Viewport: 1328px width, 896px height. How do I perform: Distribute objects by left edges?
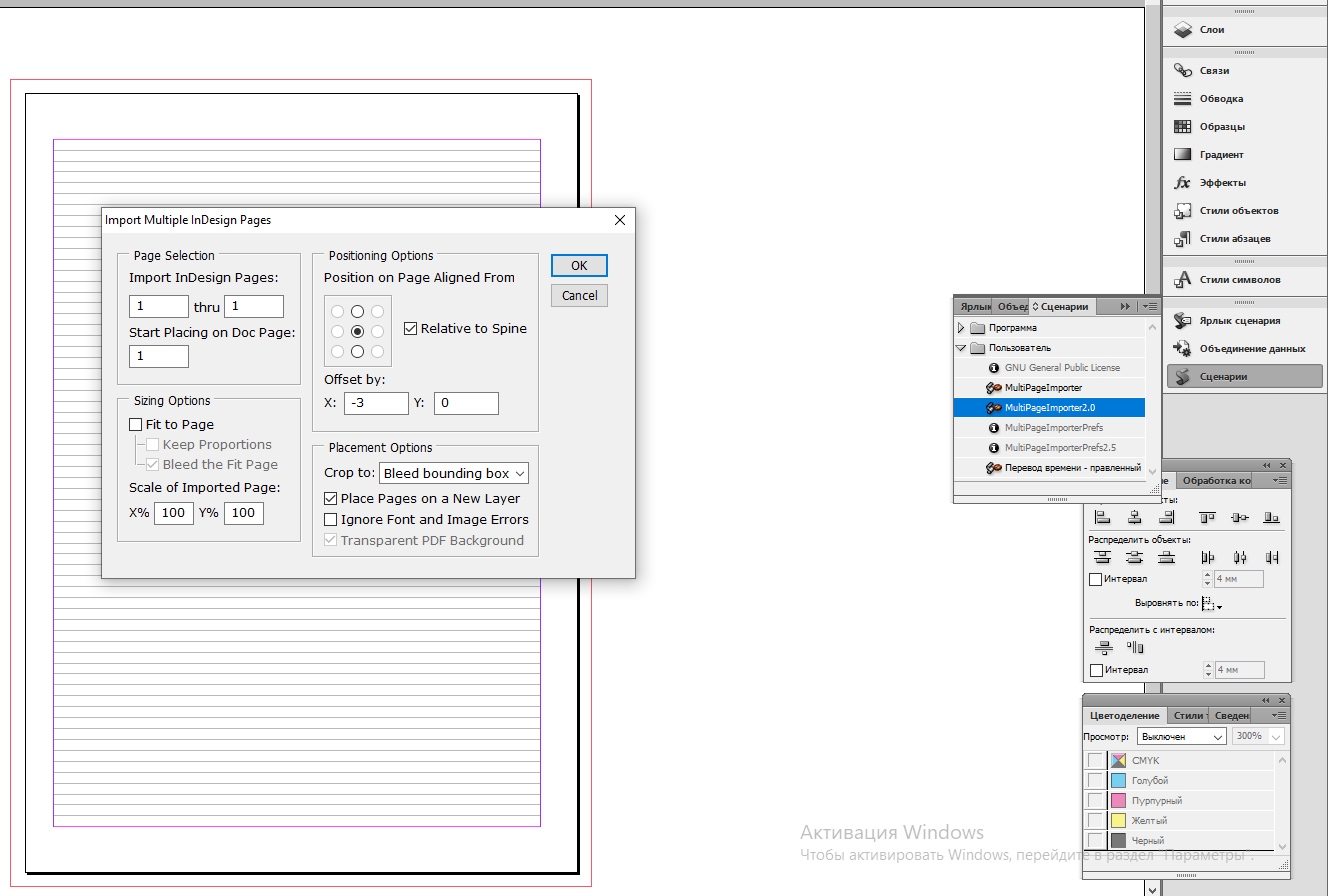point(1207,557)
